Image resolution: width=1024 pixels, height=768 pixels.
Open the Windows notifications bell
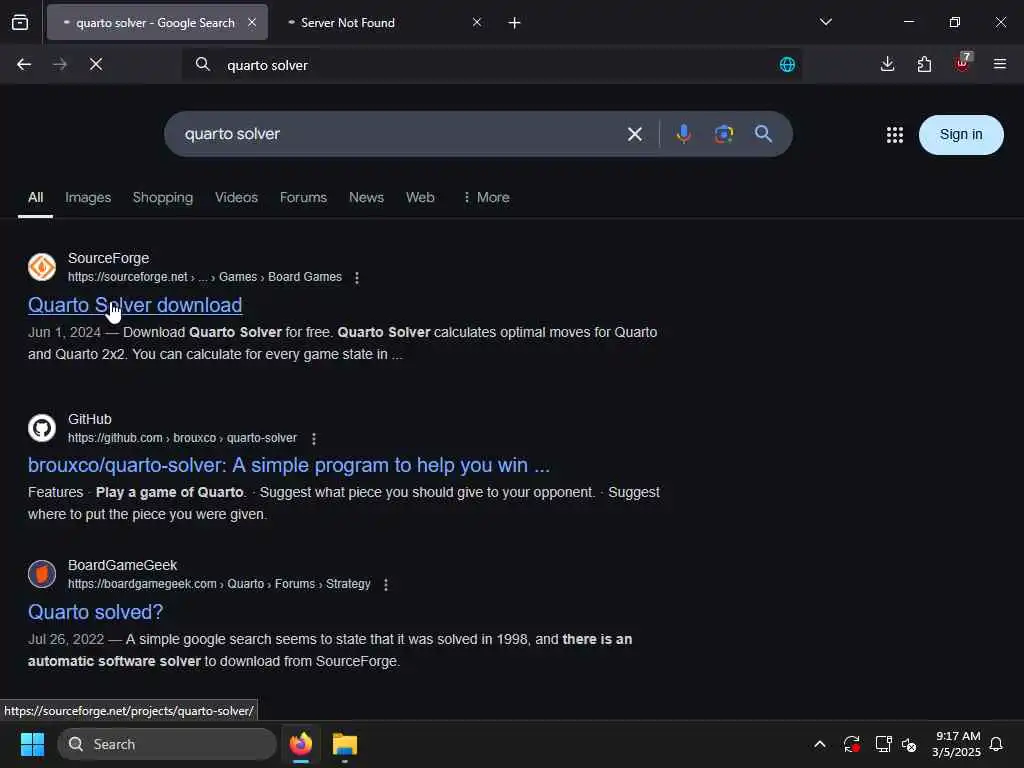[996, 744]
